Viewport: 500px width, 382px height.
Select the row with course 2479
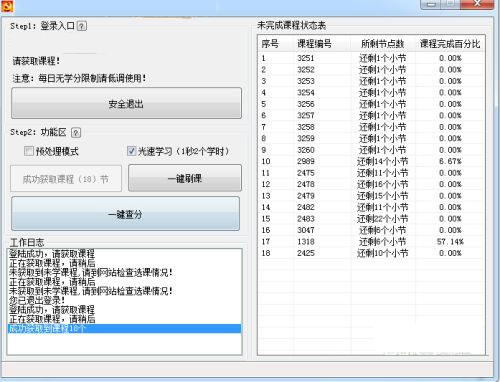click(371, 196)
